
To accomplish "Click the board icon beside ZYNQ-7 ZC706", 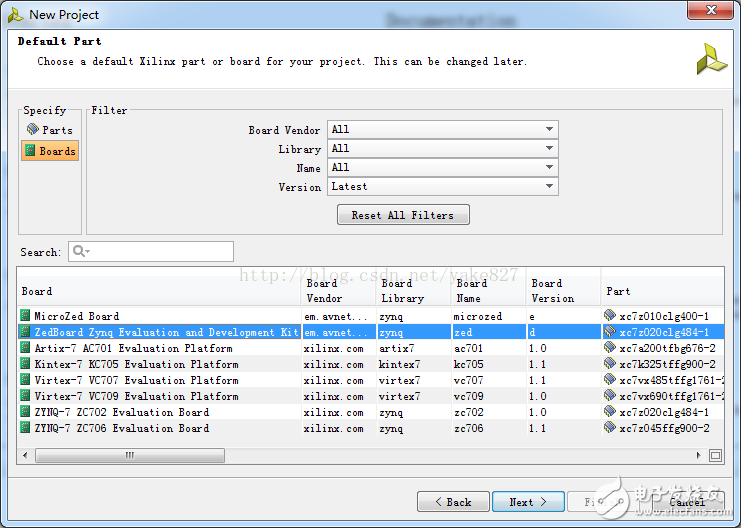I will pos(26,428).
